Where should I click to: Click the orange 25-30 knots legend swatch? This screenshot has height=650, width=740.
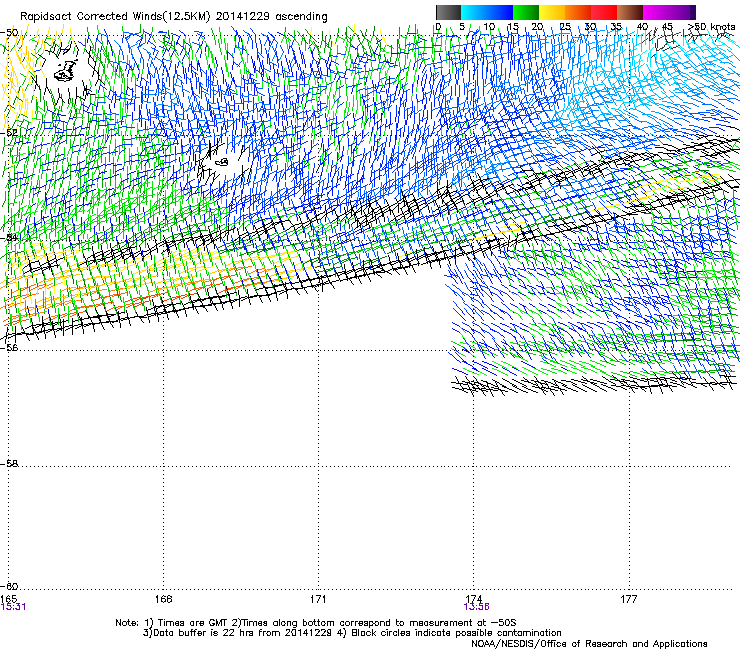[x=578, y=12]
